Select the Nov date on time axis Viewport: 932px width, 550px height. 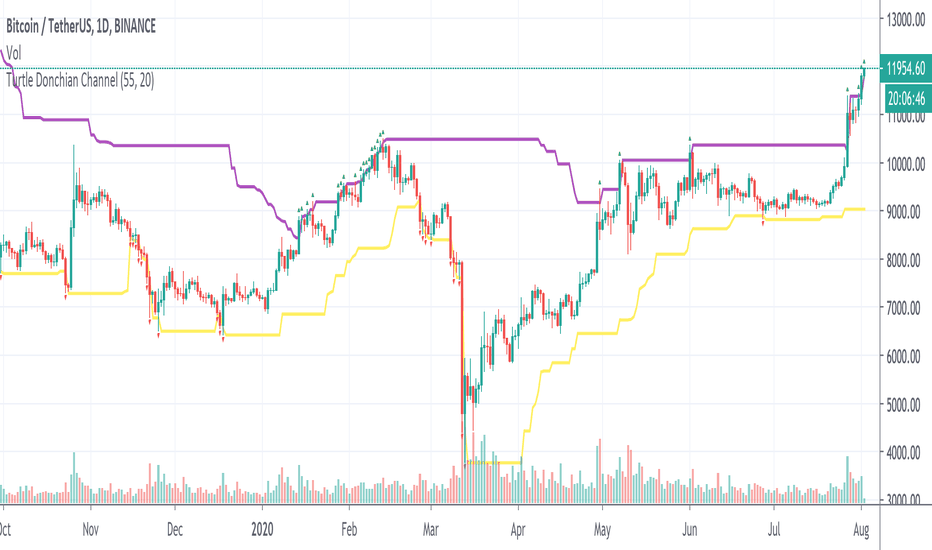coord(90,529)
